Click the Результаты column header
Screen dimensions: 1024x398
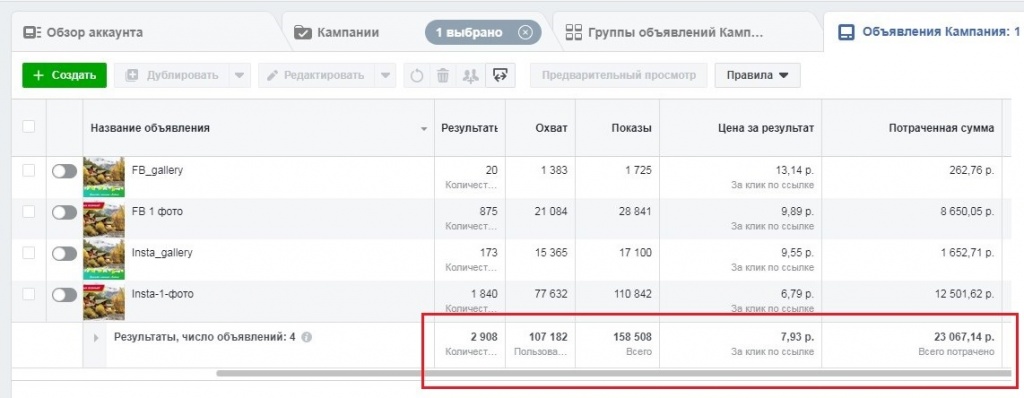(x=469, y=128)
